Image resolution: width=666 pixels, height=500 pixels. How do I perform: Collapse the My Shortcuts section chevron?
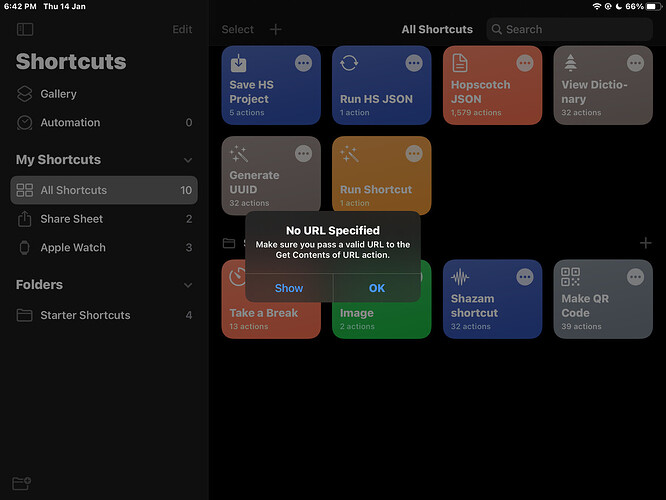(x=188, y=160)
